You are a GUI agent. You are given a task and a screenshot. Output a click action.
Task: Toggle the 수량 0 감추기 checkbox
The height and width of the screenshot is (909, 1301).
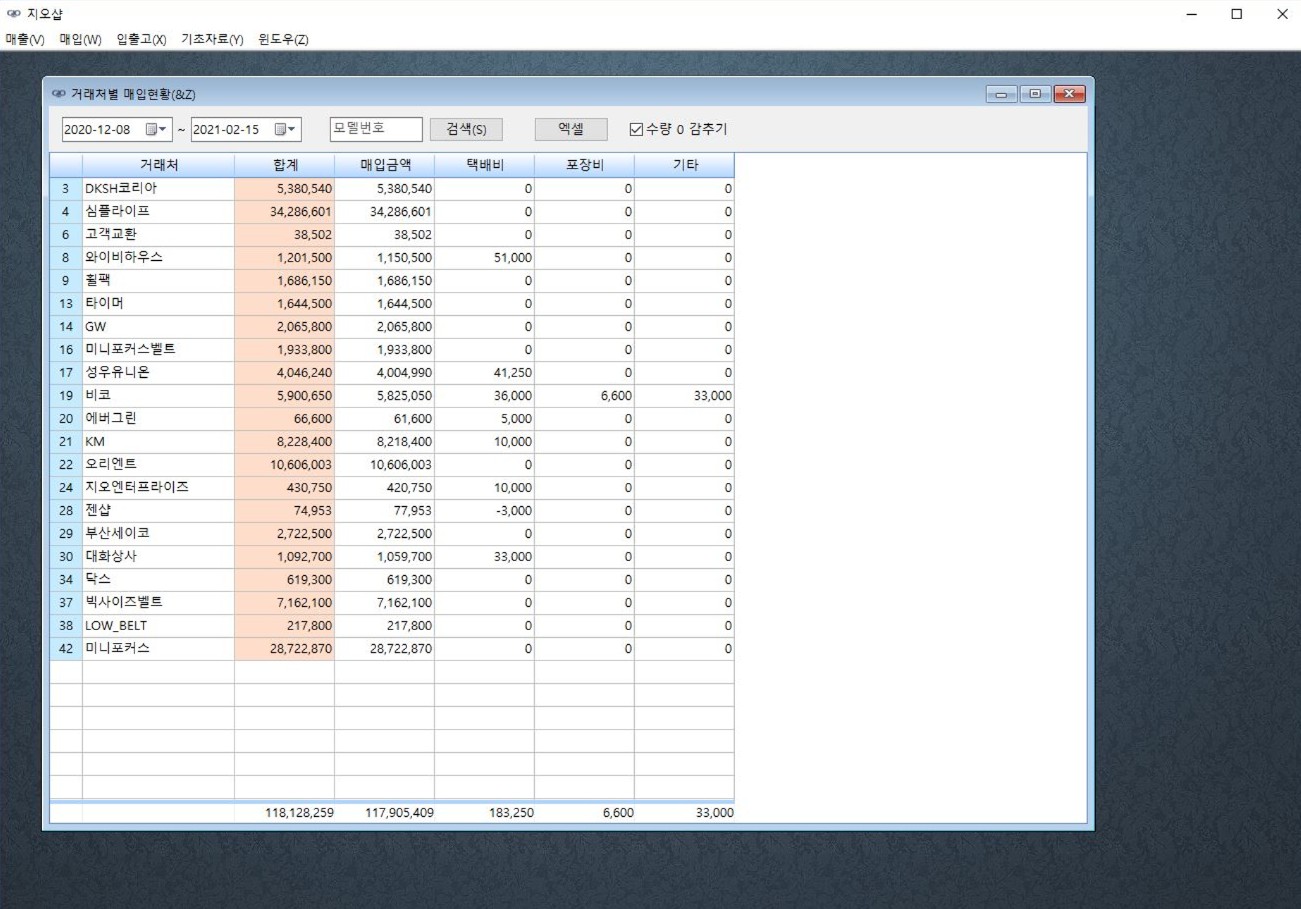[x=636, y=130]
